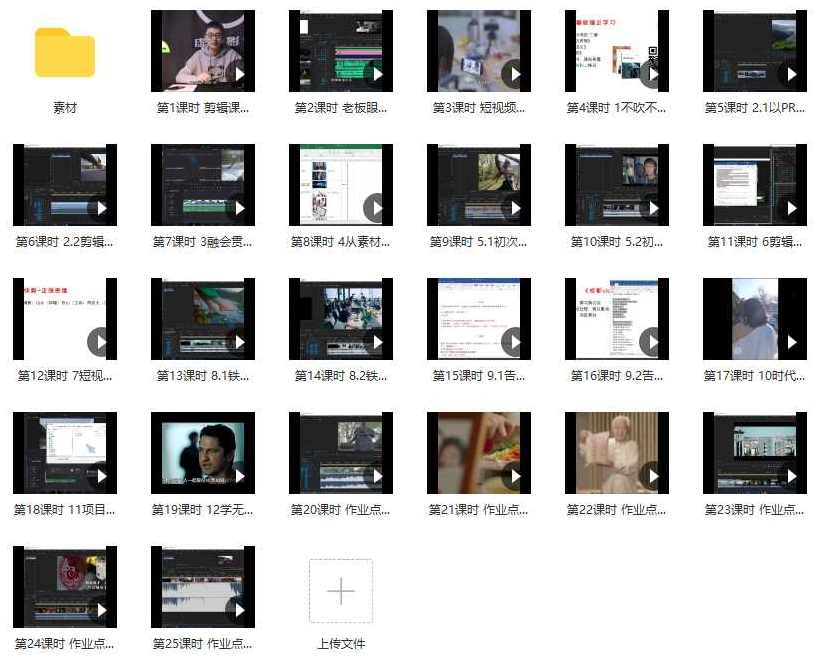Viewport: 813px width, 656px height.
Task: Play 第12课时 video via its play icon
Action: tap(98, 342)
